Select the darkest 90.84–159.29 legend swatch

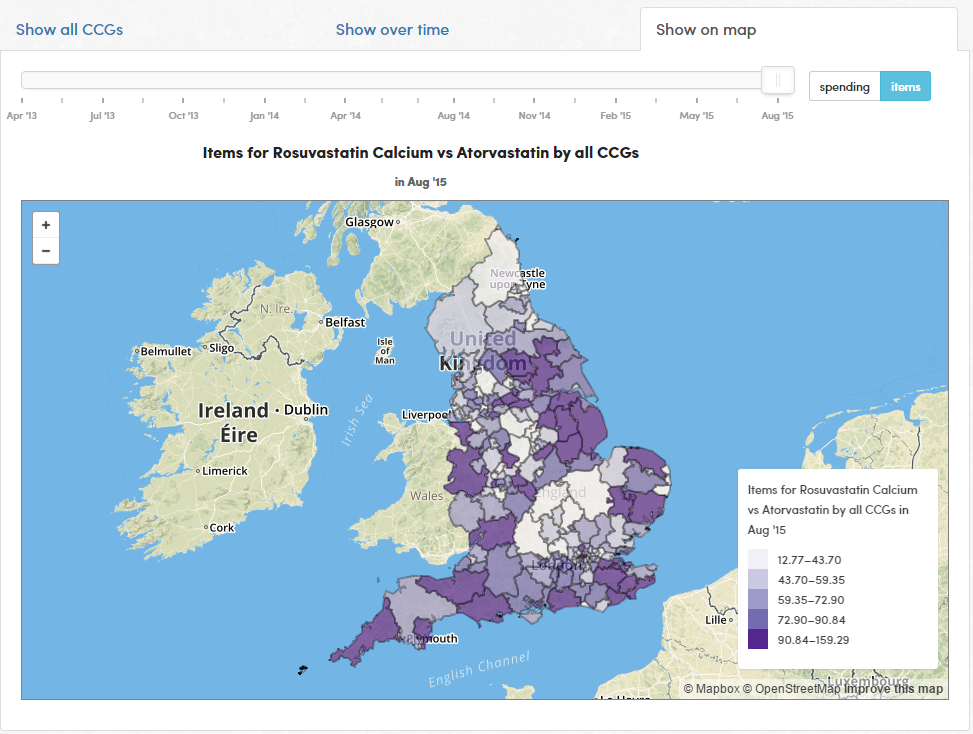click(x=757, y=639)
